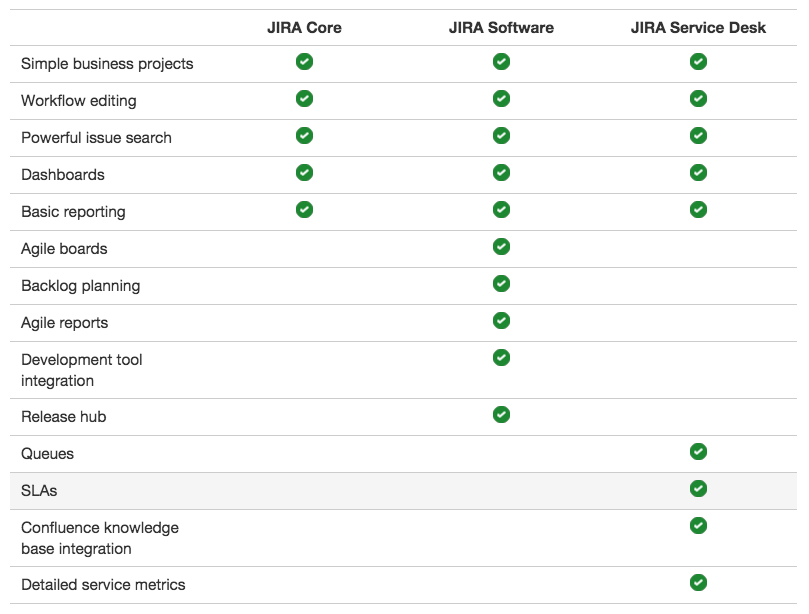Click the Agile boards checkmark
809x614 pixels.
pos(501,247)
